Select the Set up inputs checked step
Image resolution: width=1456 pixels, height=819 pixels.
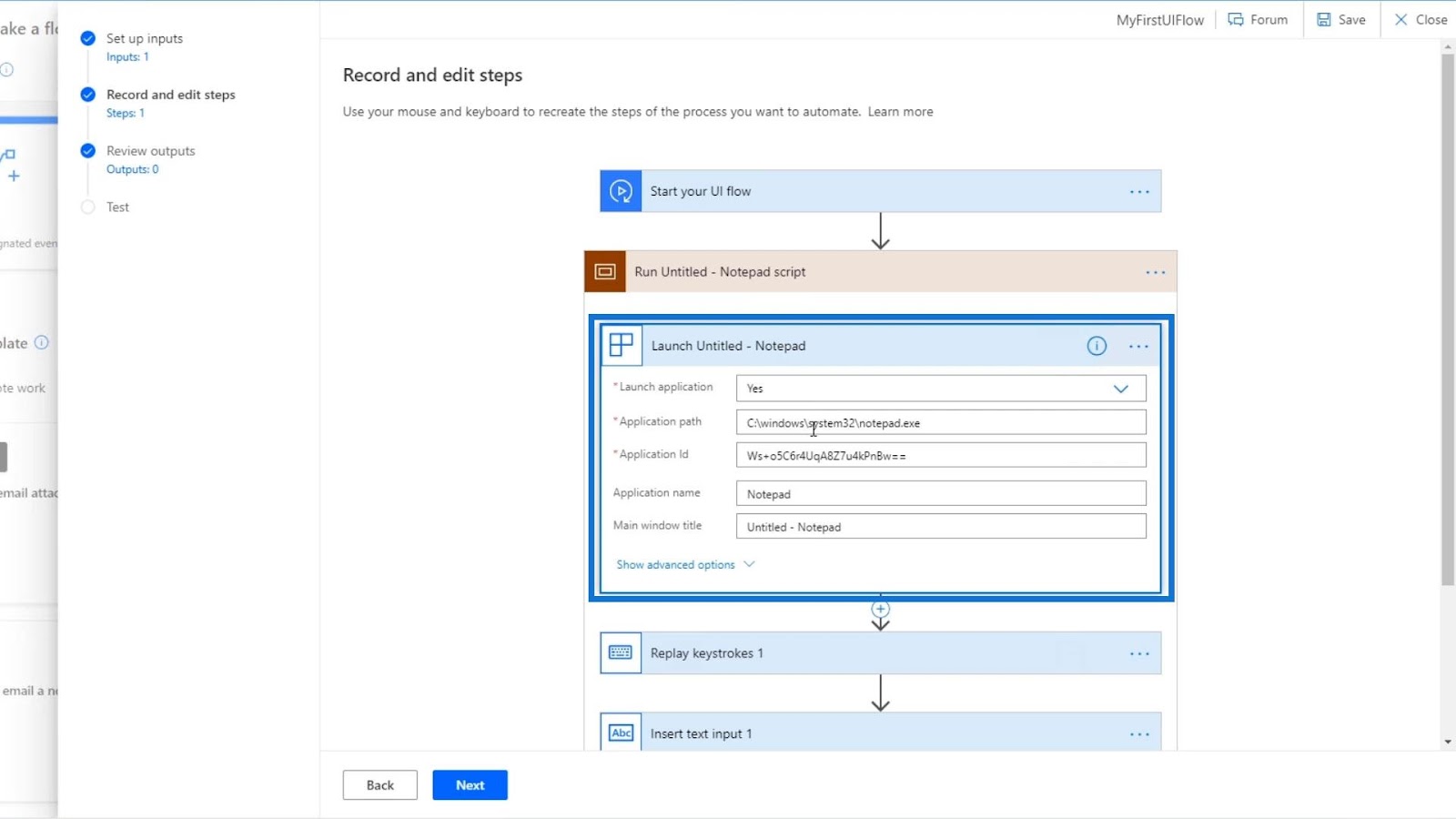click(88, 38)
